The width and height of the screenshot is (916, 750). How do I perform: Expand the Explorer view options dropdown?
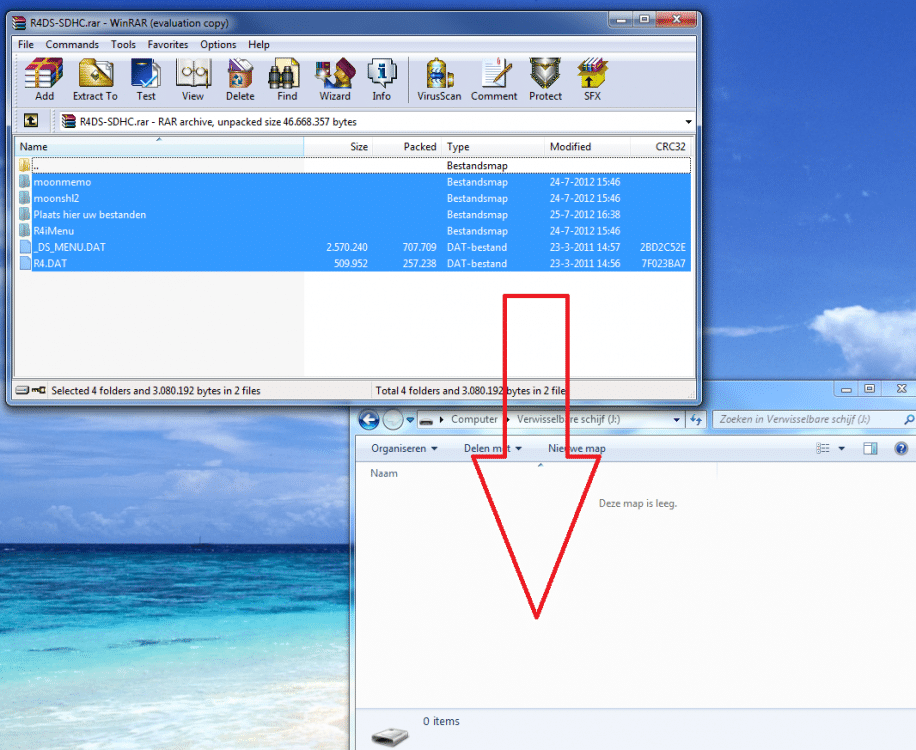[x=841, y=449]
